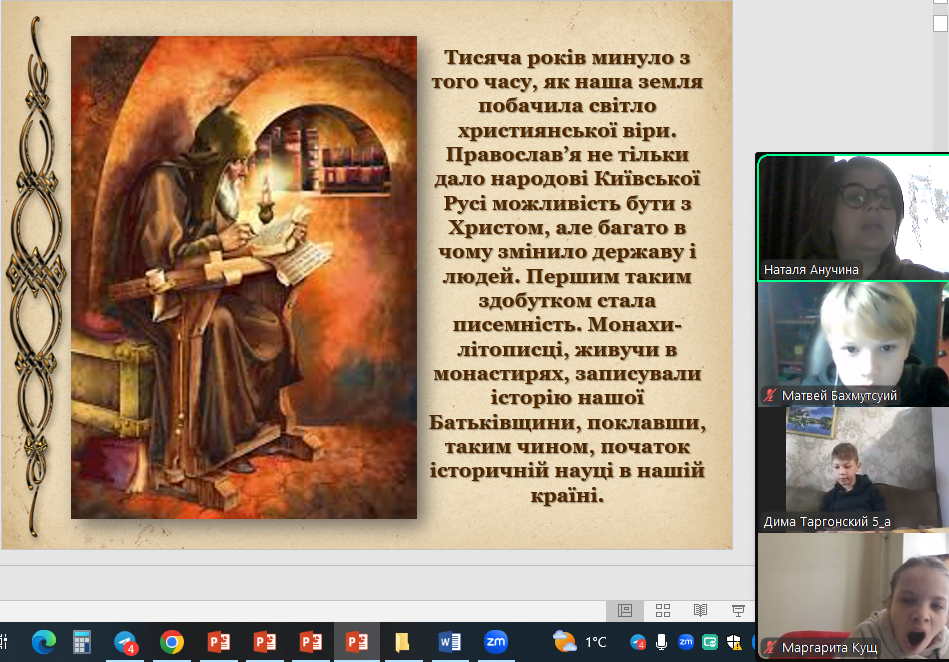This screenshot has width=949, height=662.
Task: Select Наталя Анучина's video tile
Action: (853, 217)
